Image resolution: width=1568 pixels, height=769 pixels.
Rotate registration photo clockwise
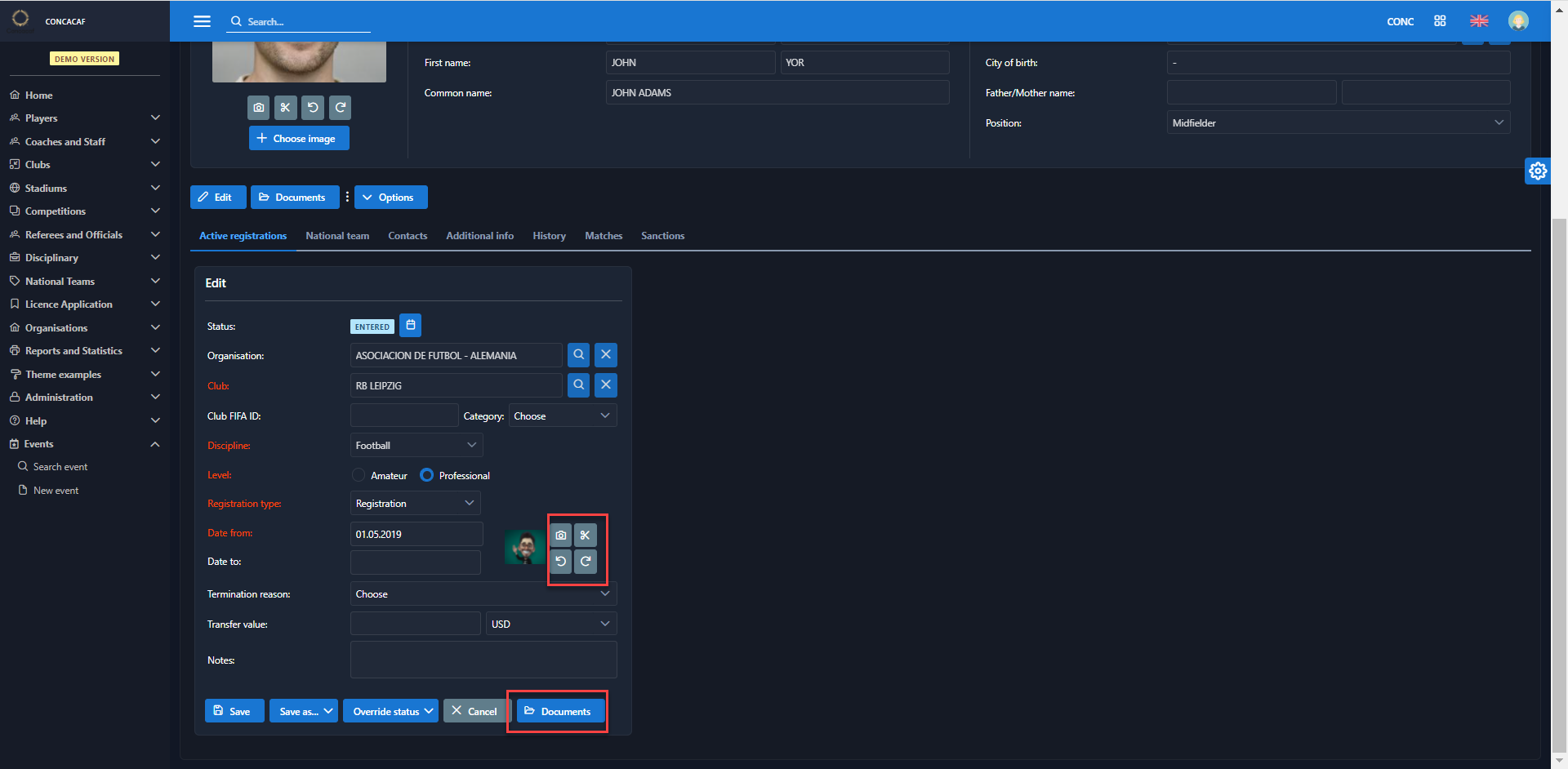(586, 562)
